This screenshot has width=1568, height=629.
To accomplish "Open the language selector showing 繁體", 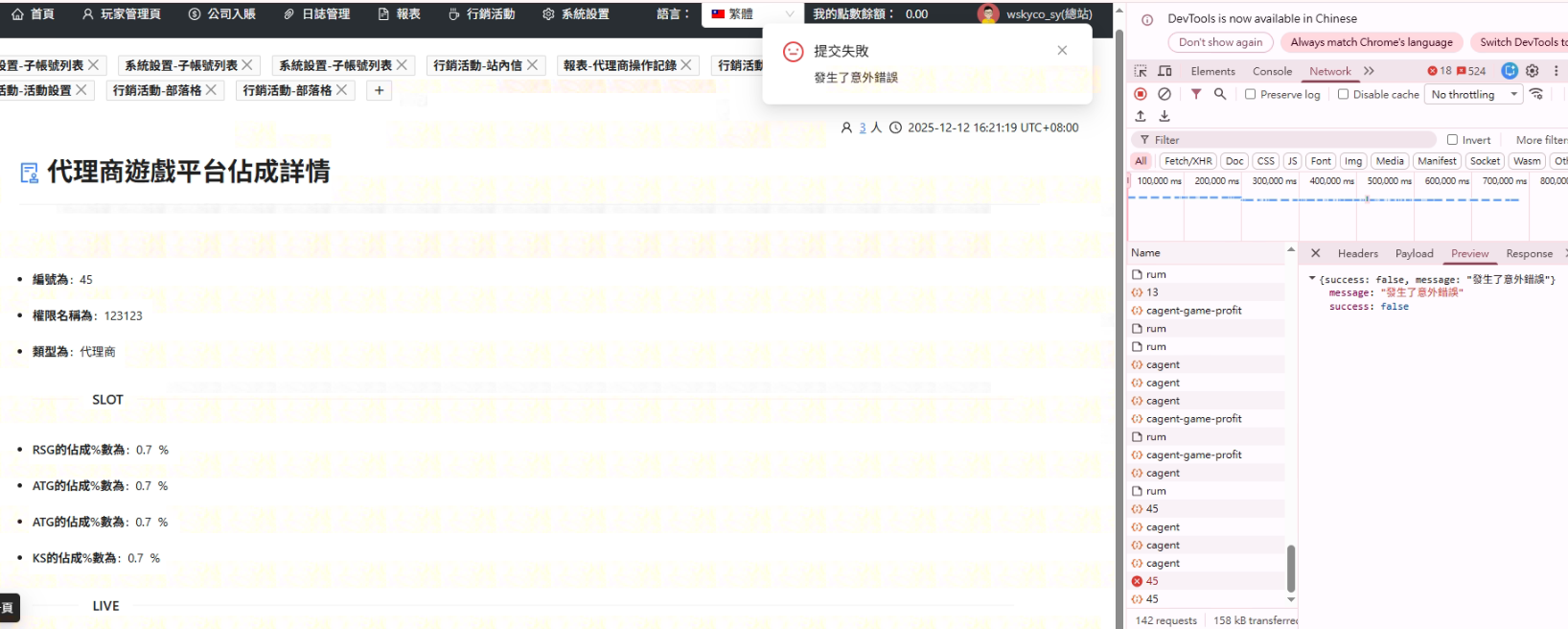I will click(751, 14).
